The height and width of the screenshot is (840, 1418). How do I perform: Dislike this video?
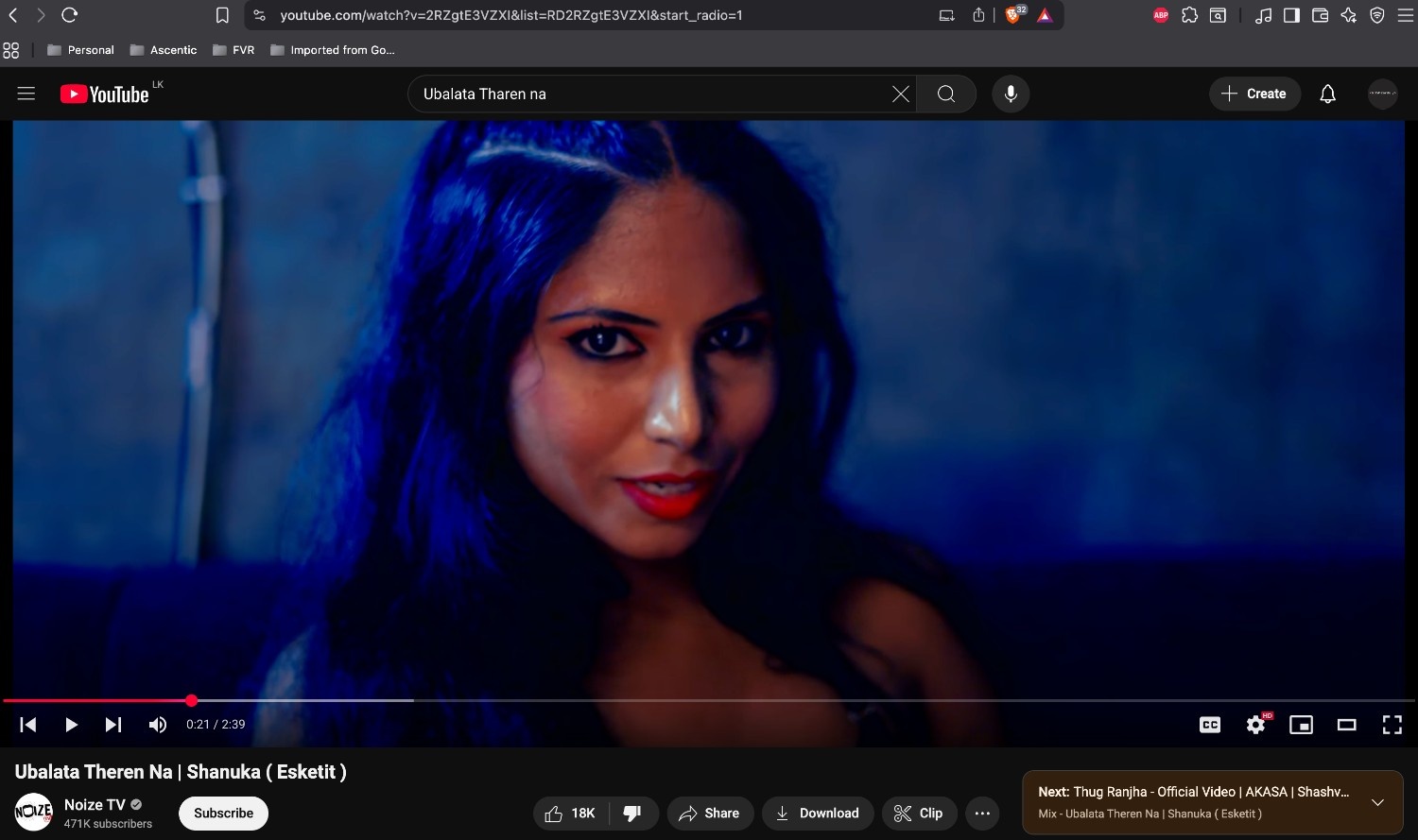[x=633, y=813]
